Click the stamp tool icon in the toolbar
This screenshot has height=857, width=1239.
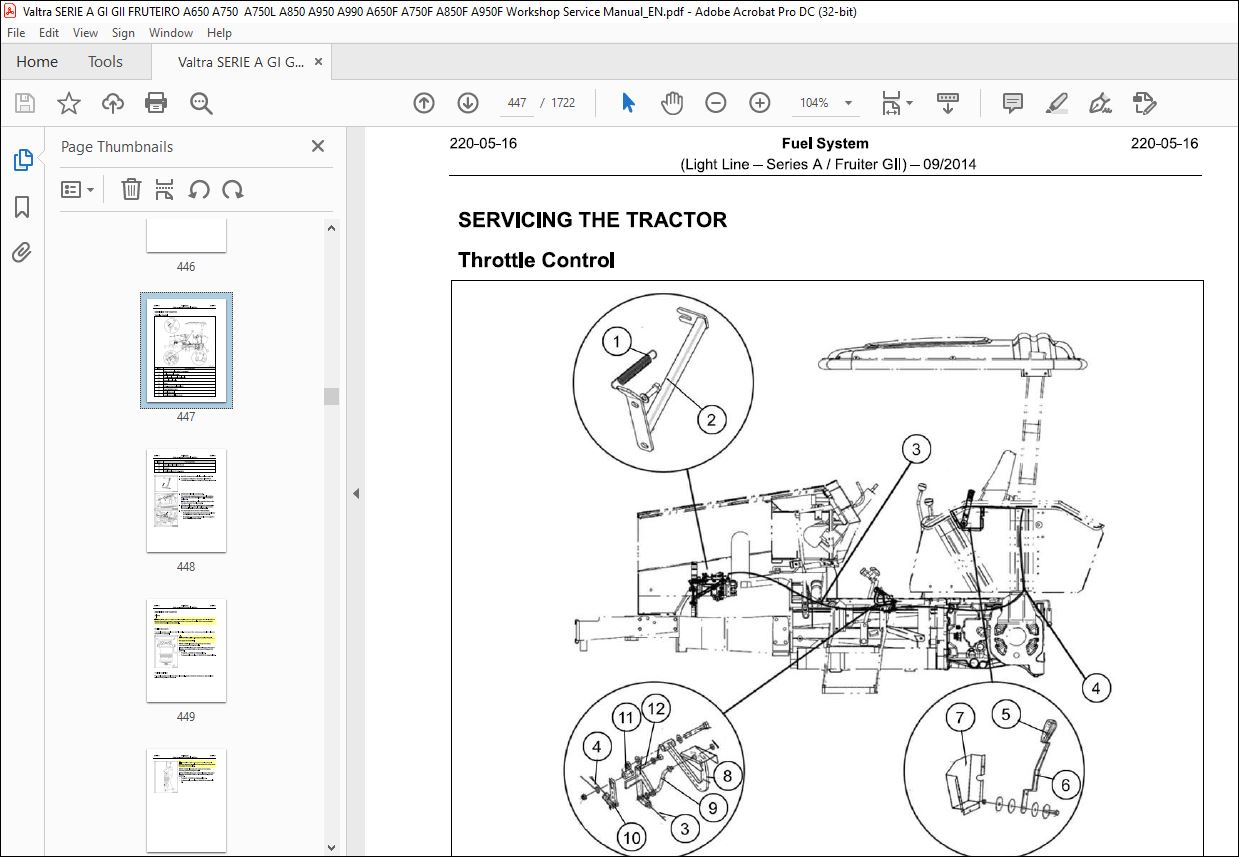coord(1144,103)
